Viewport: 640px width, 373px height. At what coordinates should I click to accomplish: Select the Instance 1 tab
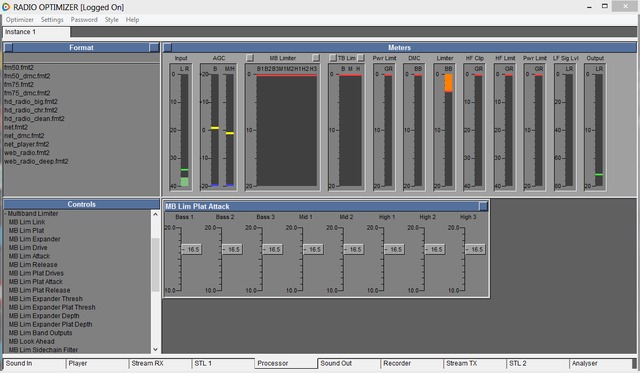coord(36,32)
